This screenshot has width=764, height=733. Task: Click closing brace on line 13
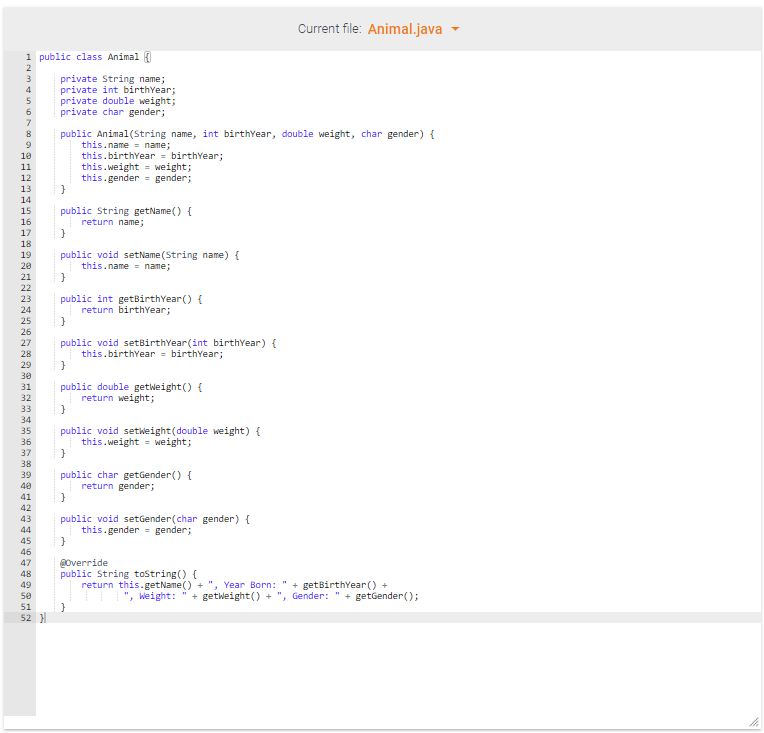tap(63, 189)
